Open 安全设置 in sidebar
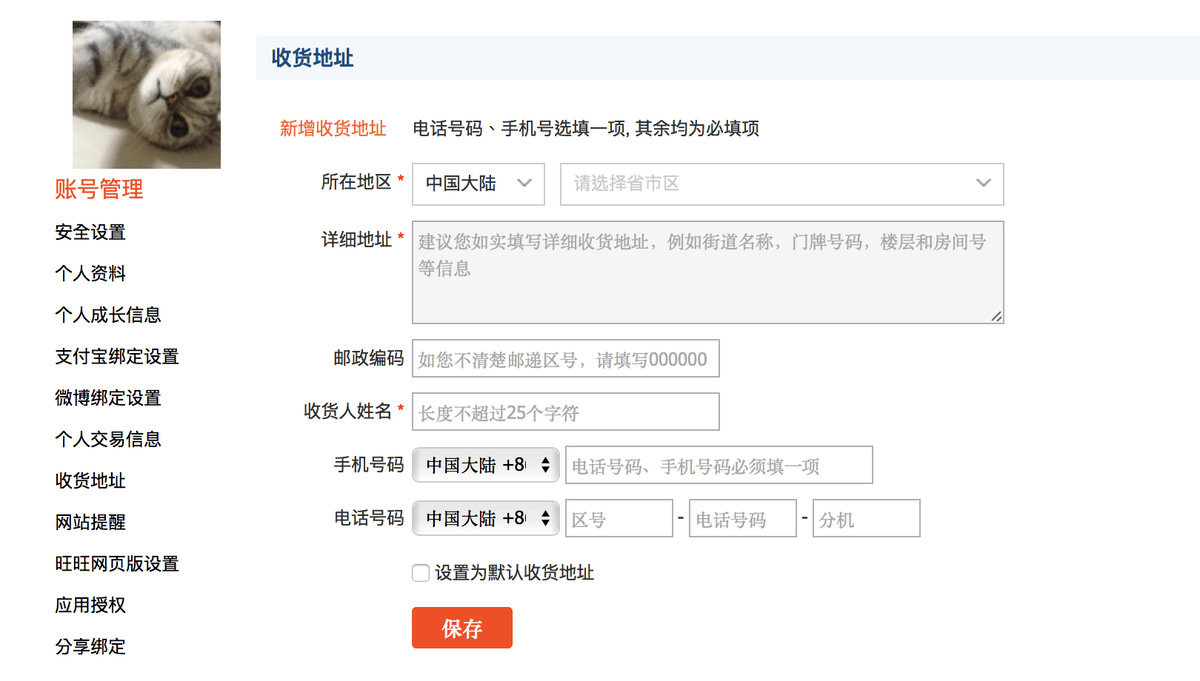Image resolution: width=1200 pixels, height=681 pixels. pos(90,232)
